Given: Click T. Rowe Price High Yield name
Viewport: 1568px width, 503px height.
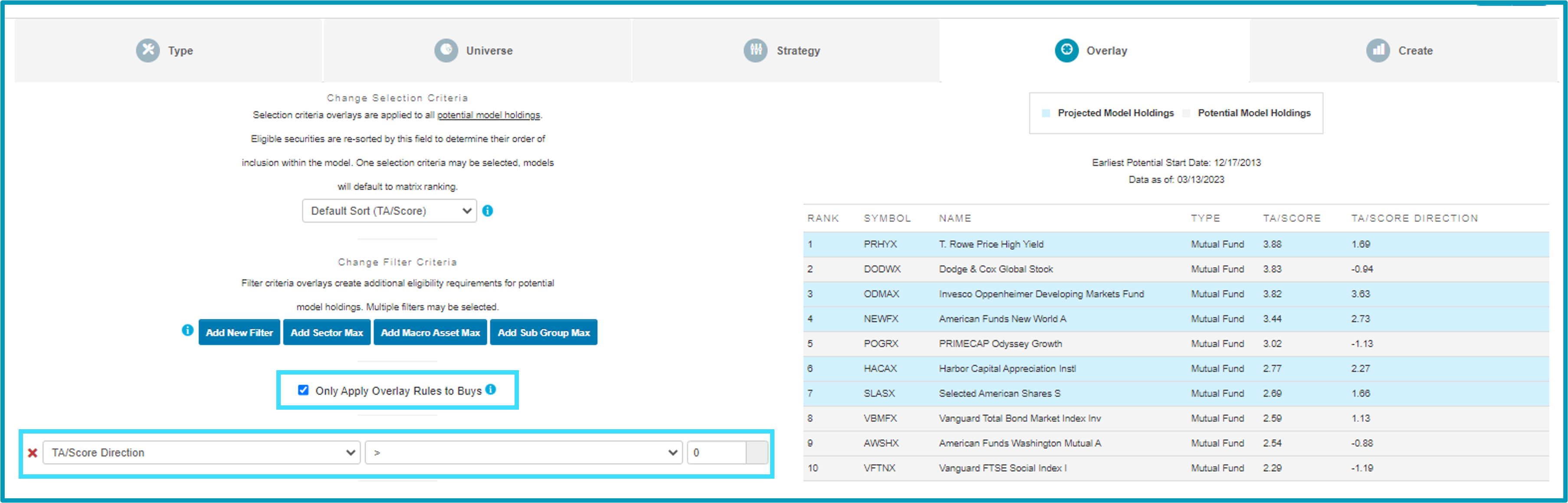Looking at the screenshot, I should coord(991,244).
